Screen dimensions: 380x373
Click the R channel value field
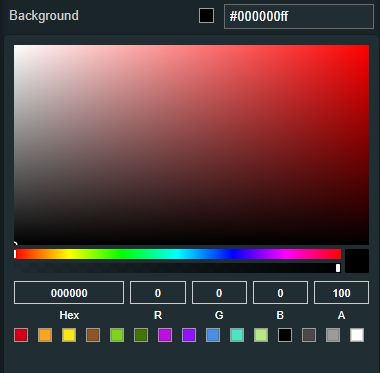[x=158, y=293]
